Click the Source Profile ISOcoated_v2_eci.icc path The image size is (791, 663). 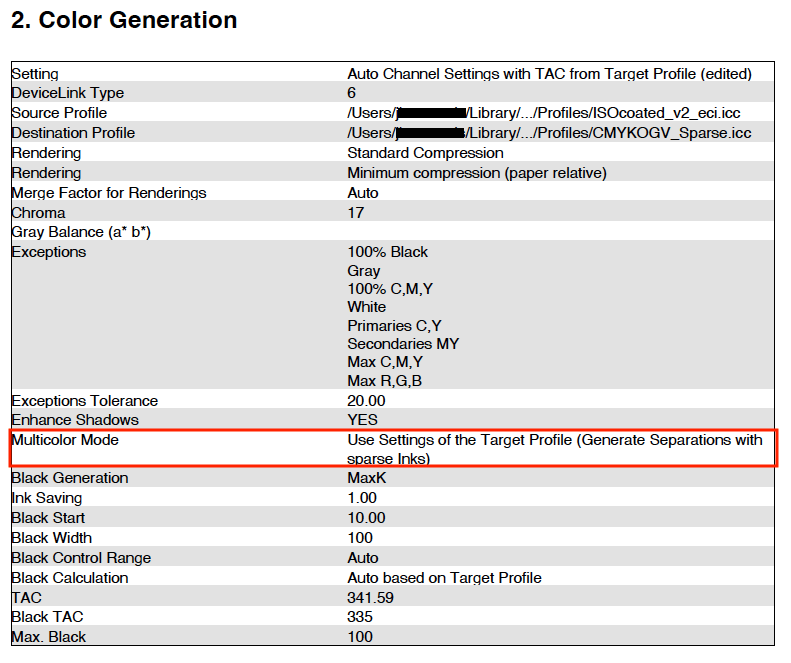point(545,113)
